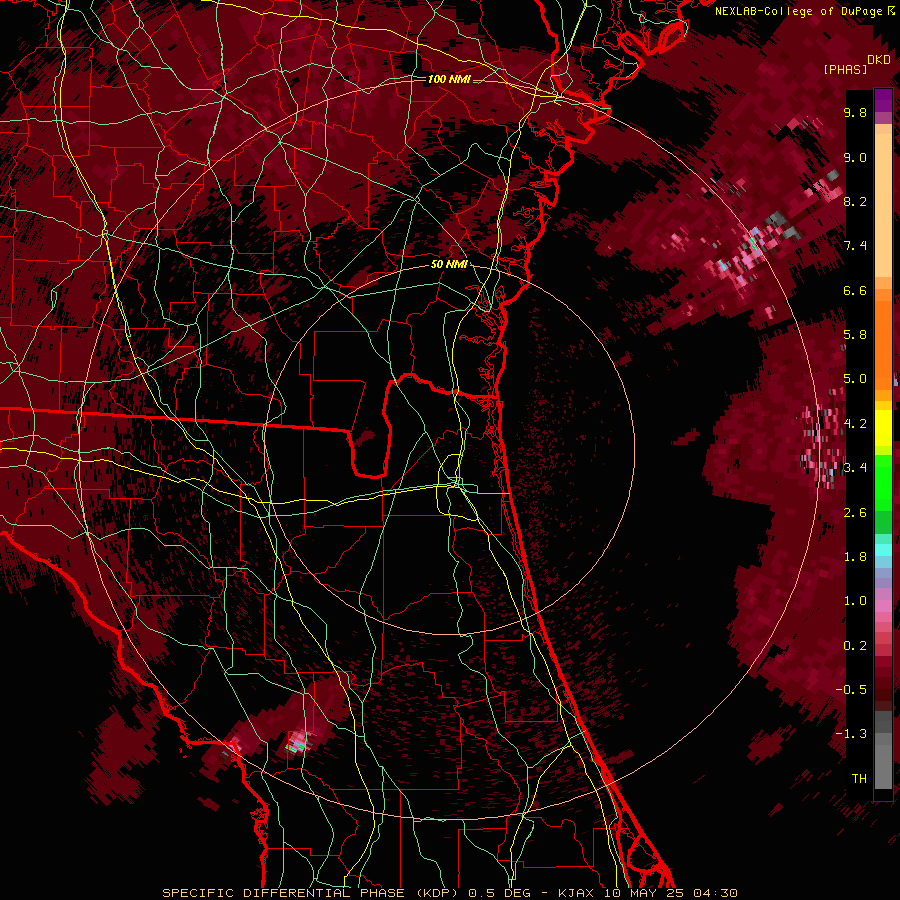Click the 4.2 value on the color scale
The image size is (900, 900).
click(x=855, y=424)
